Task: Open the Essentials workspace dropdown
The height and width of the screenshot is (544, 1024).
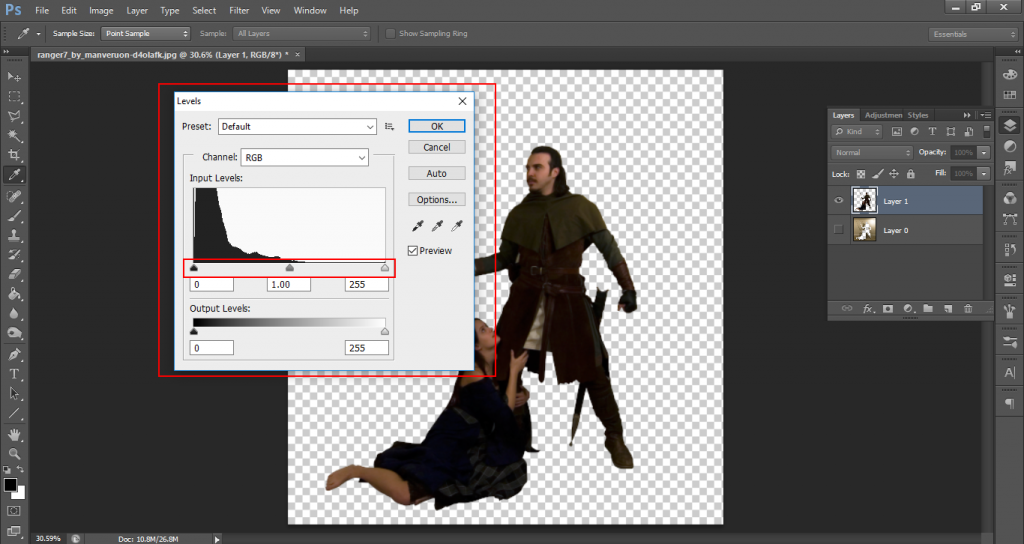Action: 973,34
